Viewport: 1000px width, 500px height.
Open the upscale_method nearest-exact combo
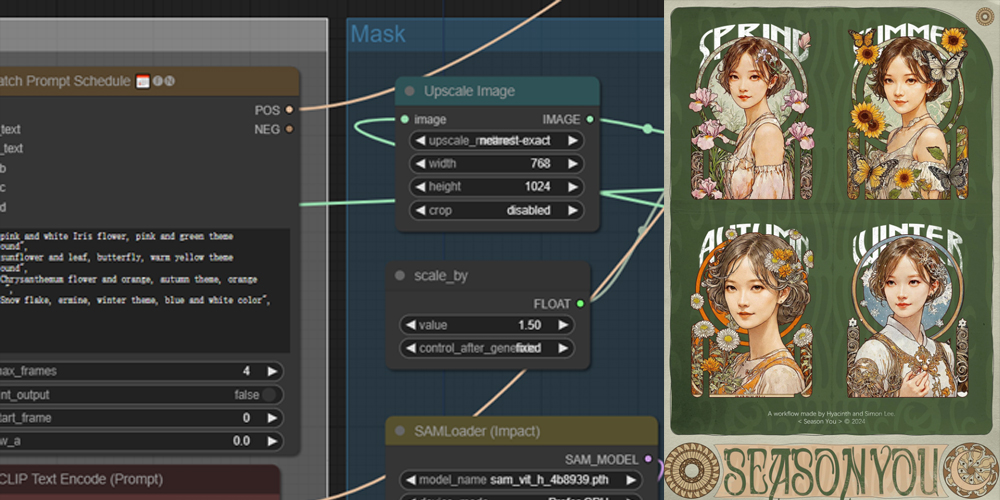pyautogui.click(x=496, y=140)
